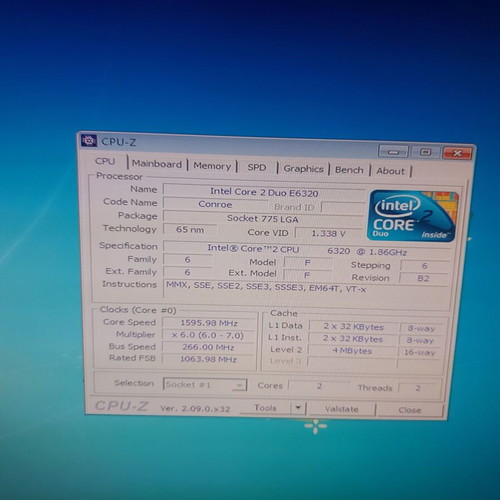The width and height of the screenshot is (500, 500).
Task: Open the Memory tab
Action: [x=212, y=166]
